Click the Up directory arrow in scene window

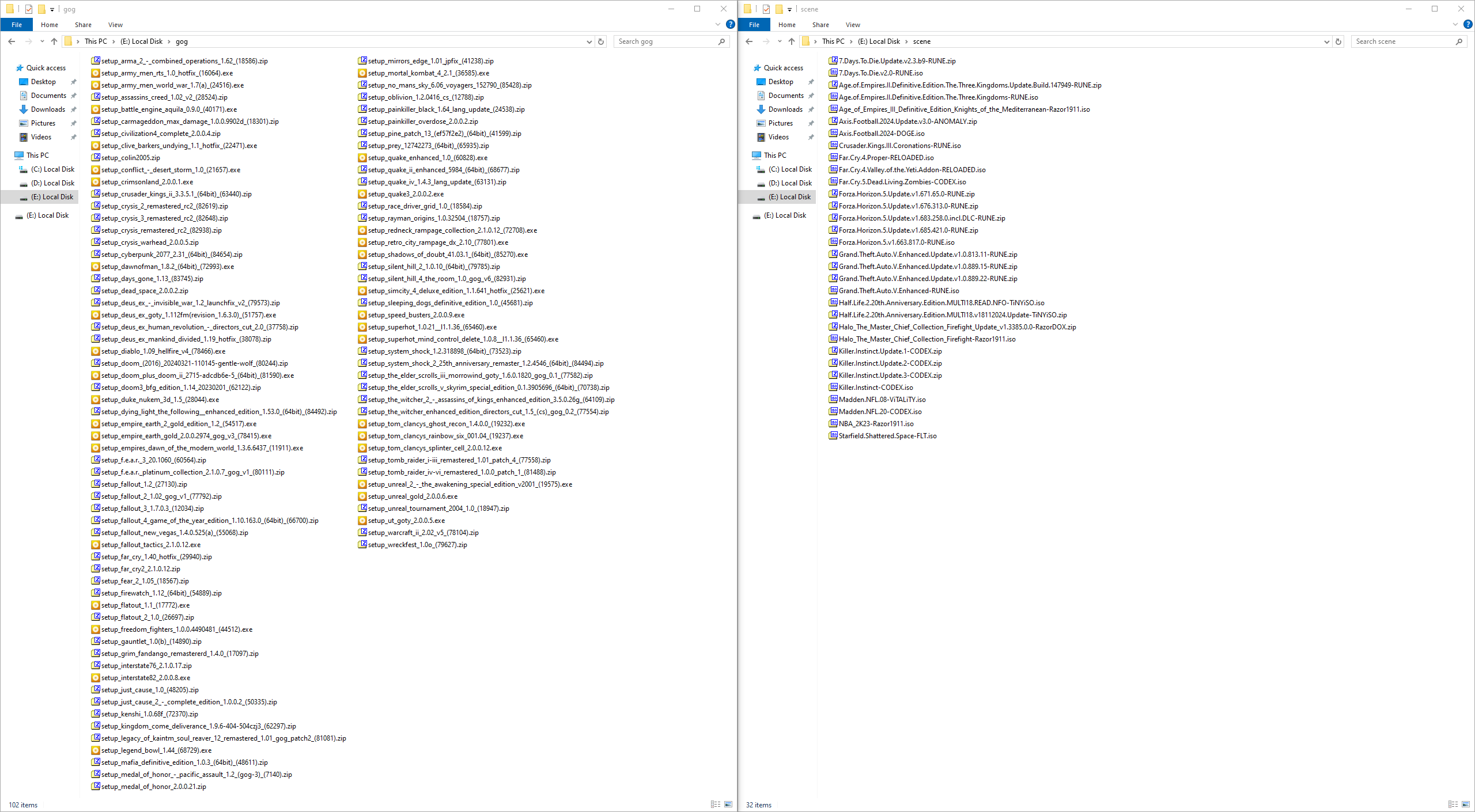click(792, 41)
